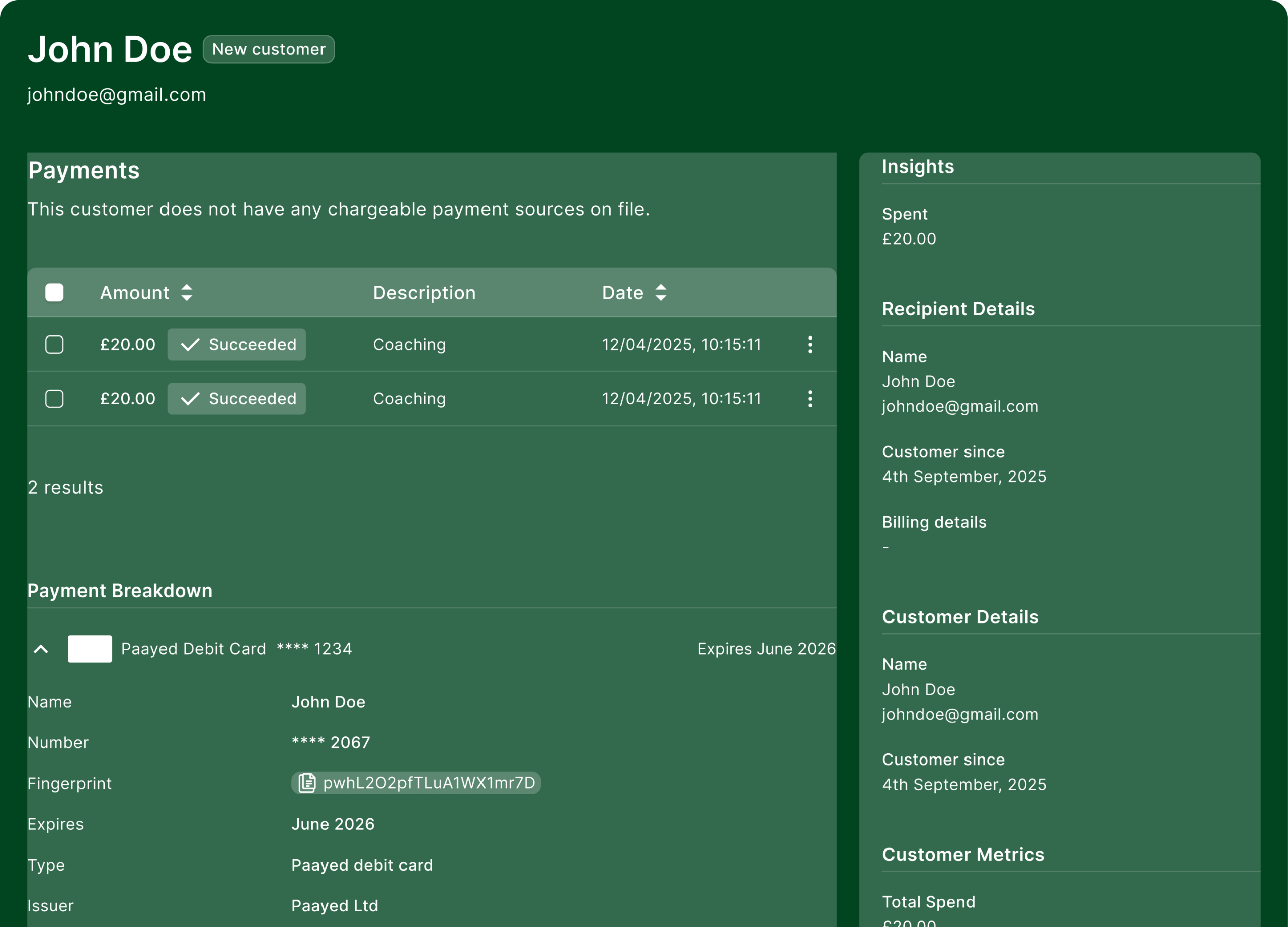Click the New customer badge
Screen dimensions: 1288x927
[x=269, y=49]
